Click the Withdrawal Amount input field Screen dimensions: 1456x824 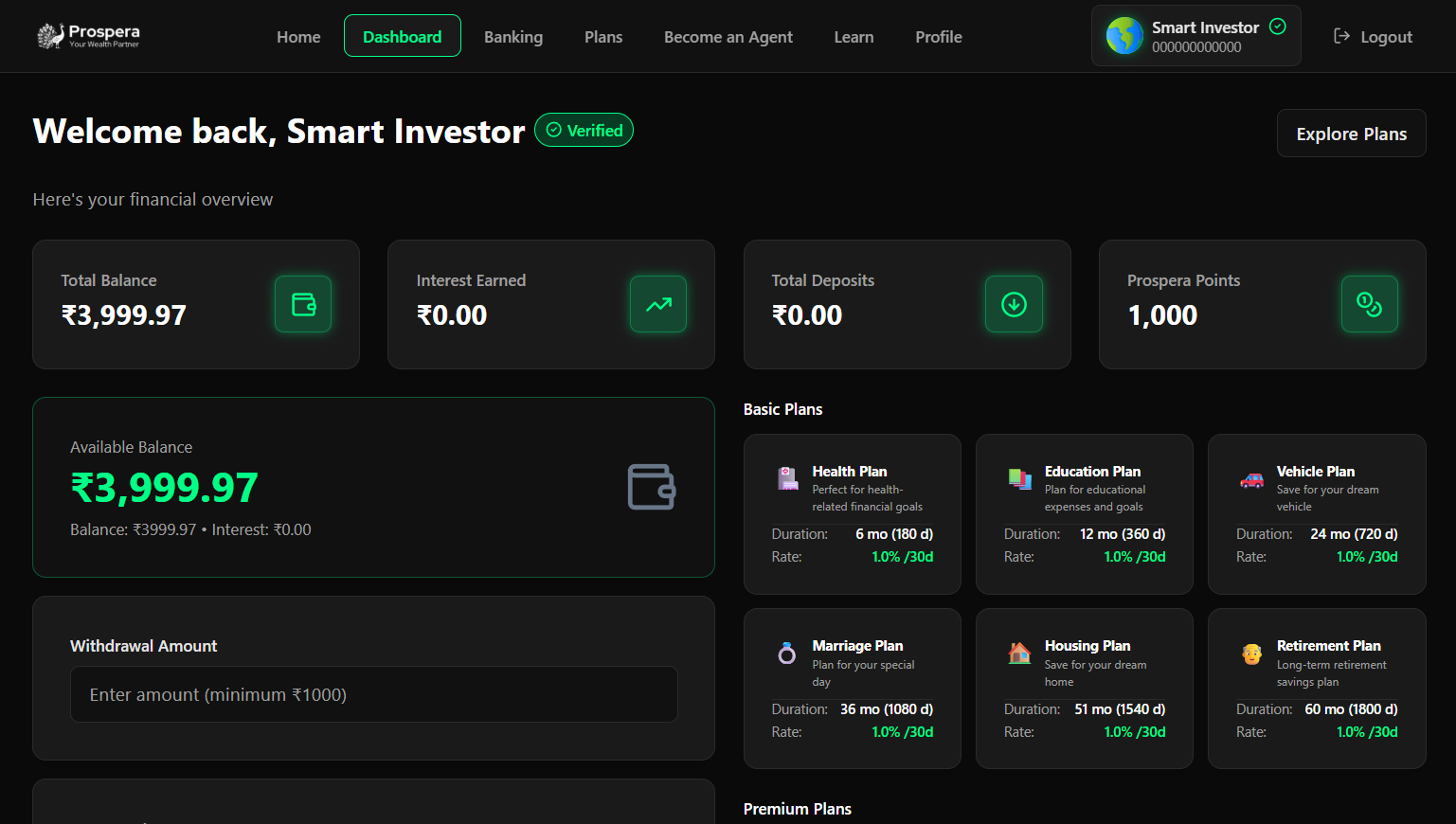point(373,694)
